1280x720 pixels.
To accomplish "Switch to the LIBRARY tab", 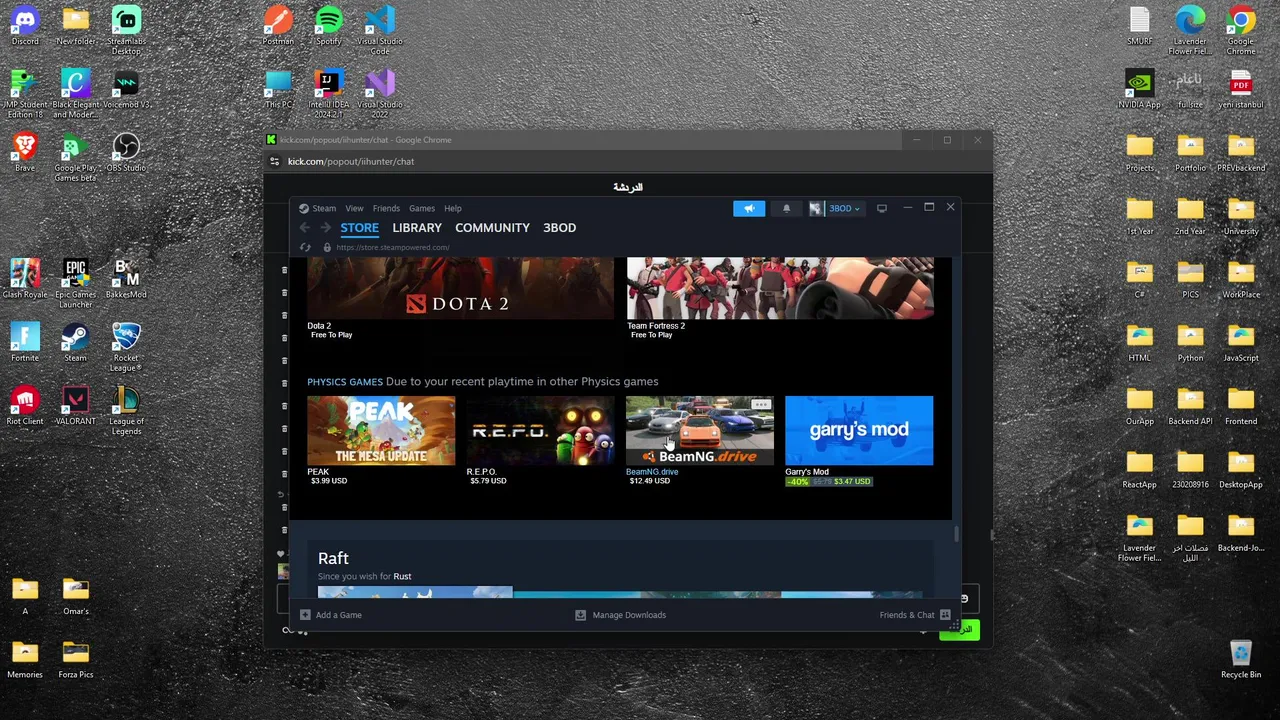I will coord(417,228).
